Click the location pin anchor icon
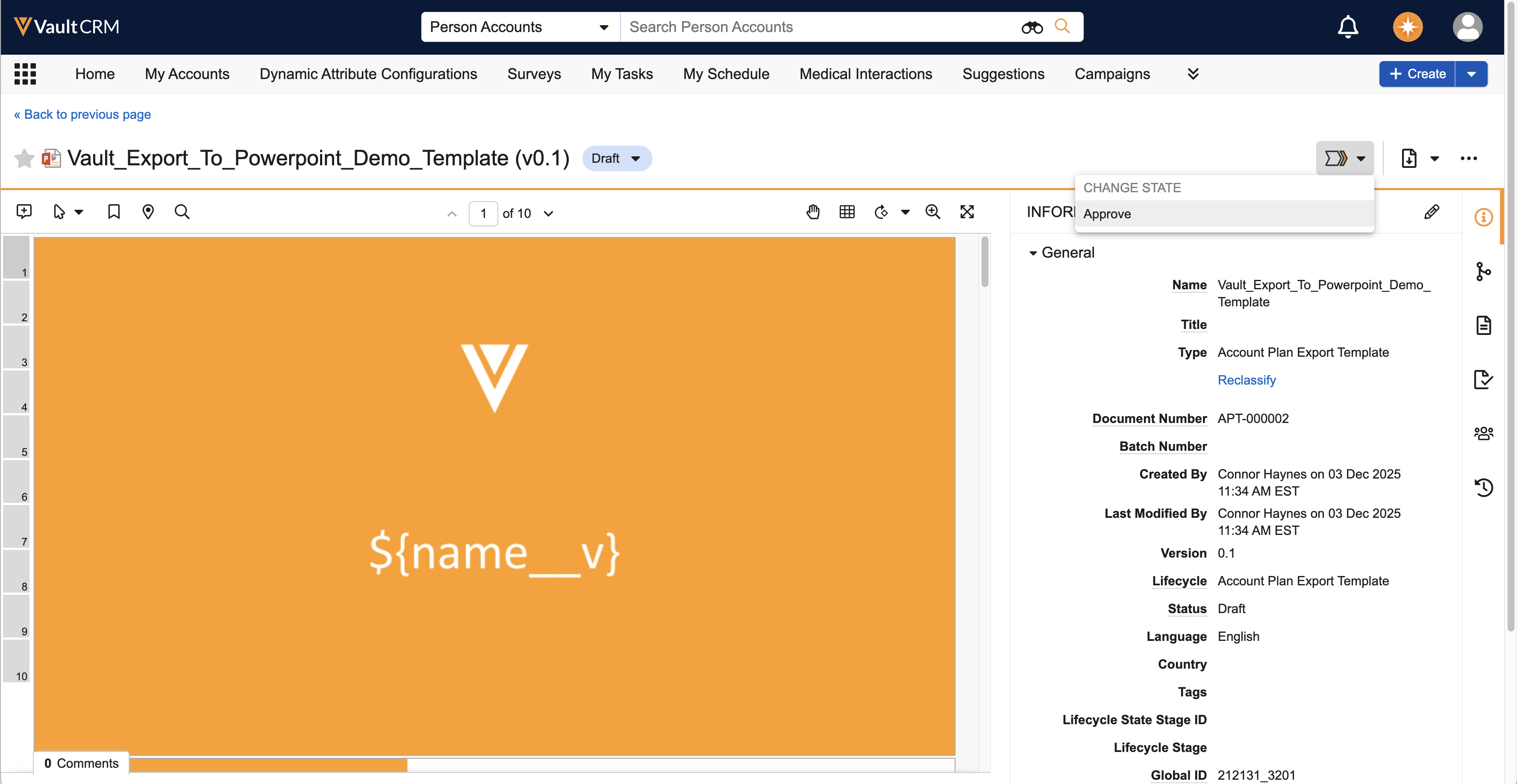This screenshot has width=1517, height=784. 148,212
